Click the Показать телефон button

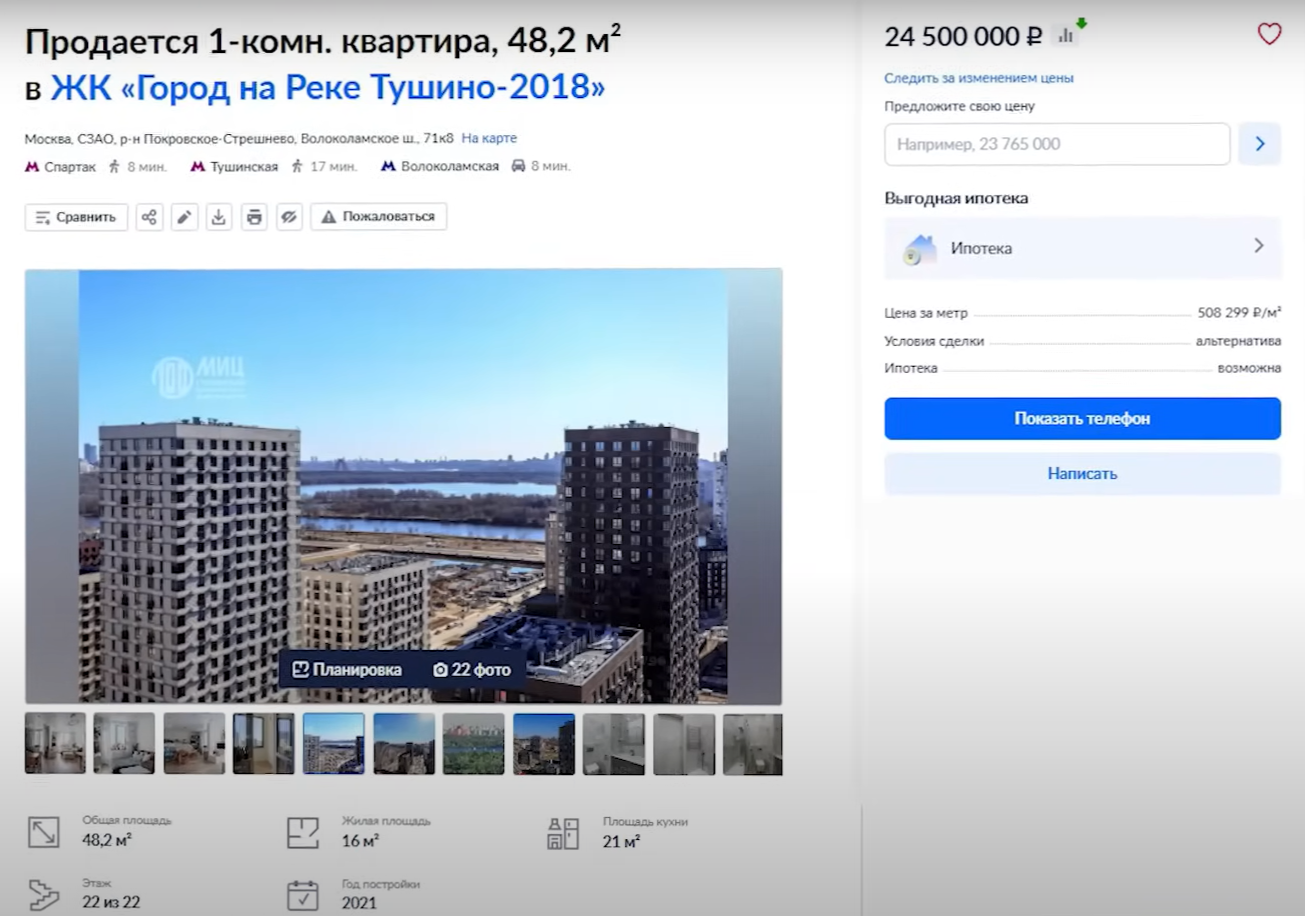[x=1082, y=419]
